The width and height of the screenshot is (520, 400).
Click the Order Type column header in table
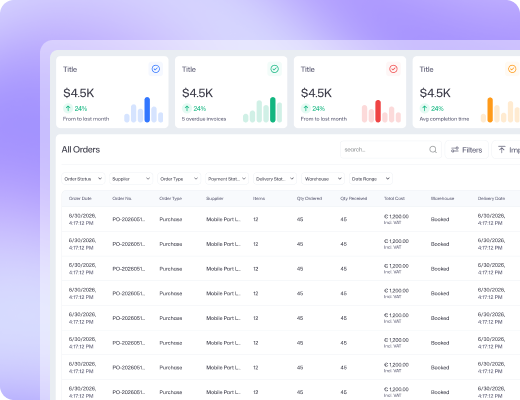(170, 198)
